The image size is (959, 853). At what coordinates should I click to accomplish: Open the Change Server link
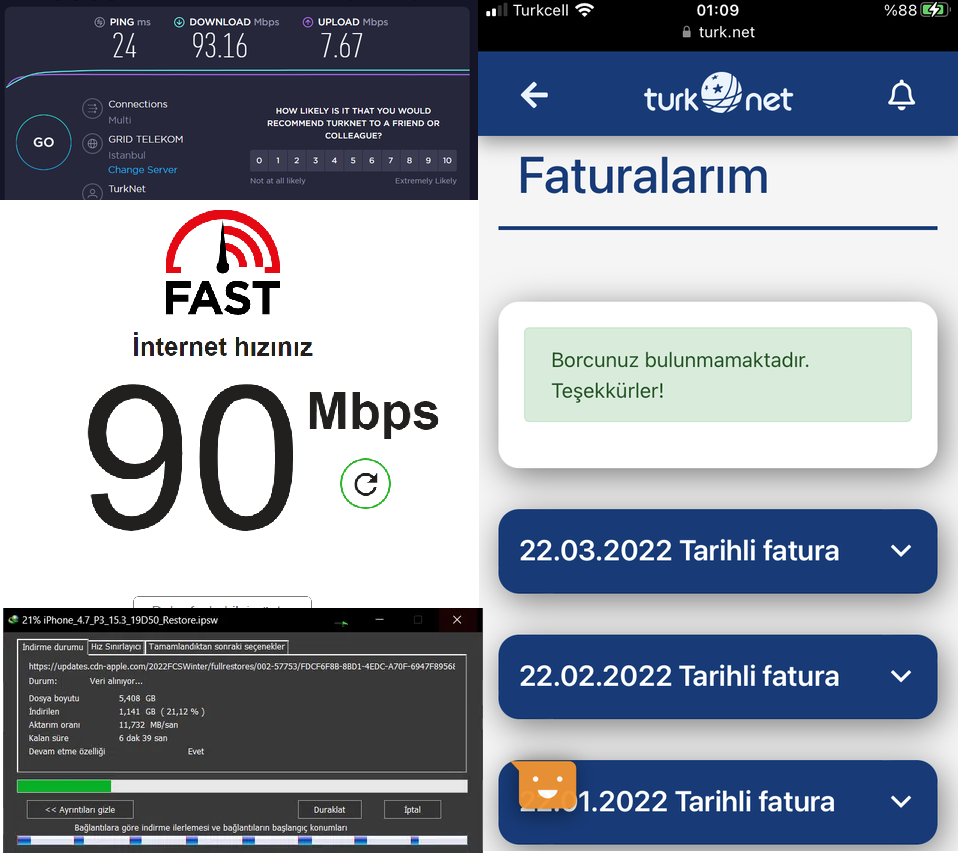(143, 170)
